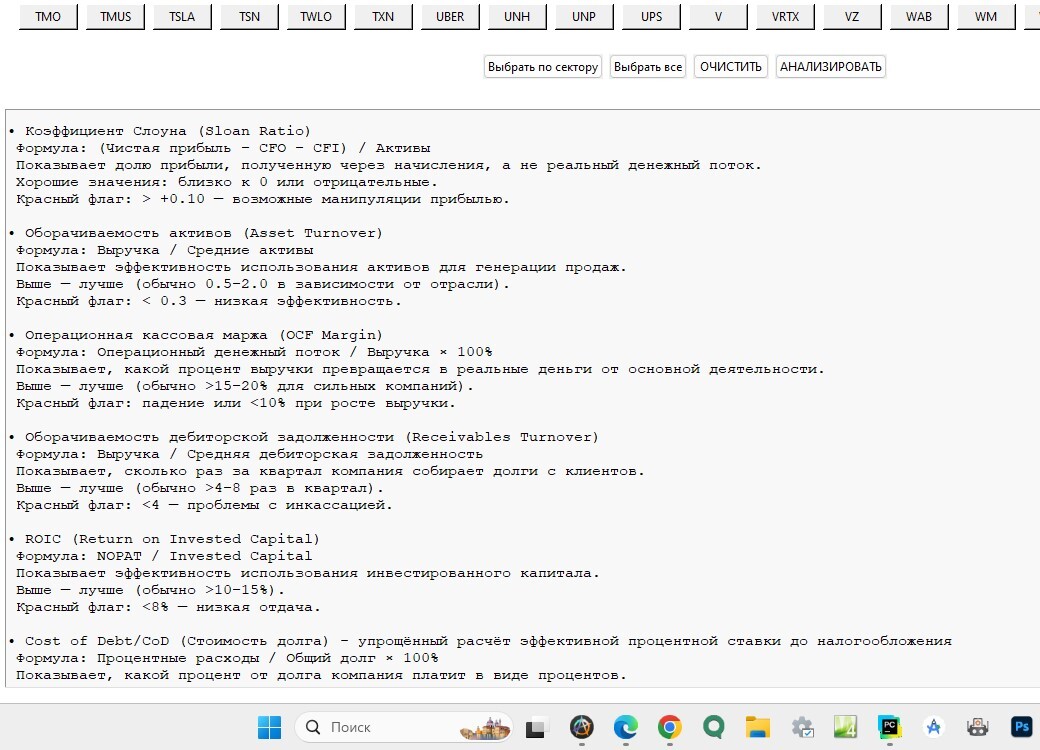Select the WAB ticker button
Image resolution: width=1040 pixels, height=750 pixels.
click(919, 17)
